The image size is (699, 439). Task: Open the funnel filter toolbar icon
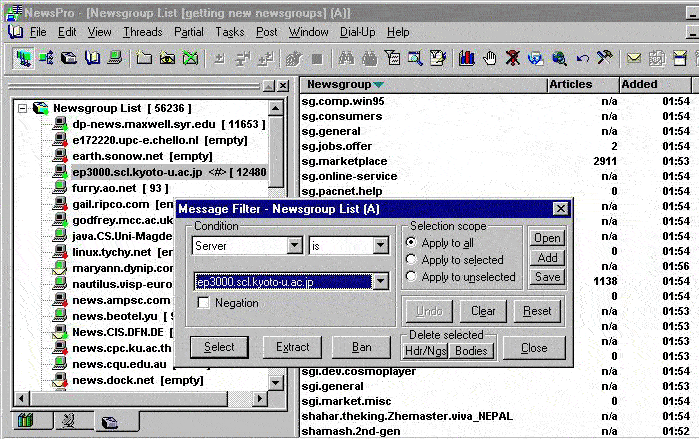coord(392,58)
